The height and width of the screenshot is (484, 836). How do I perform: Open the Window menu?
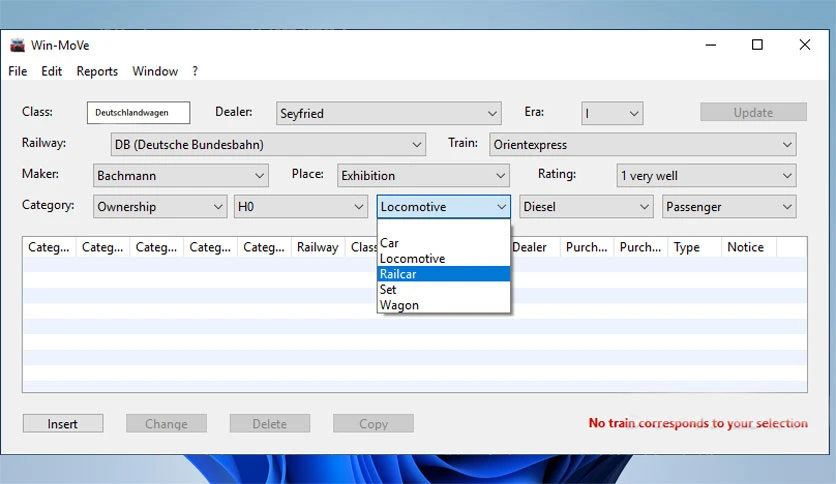(155, 71)
